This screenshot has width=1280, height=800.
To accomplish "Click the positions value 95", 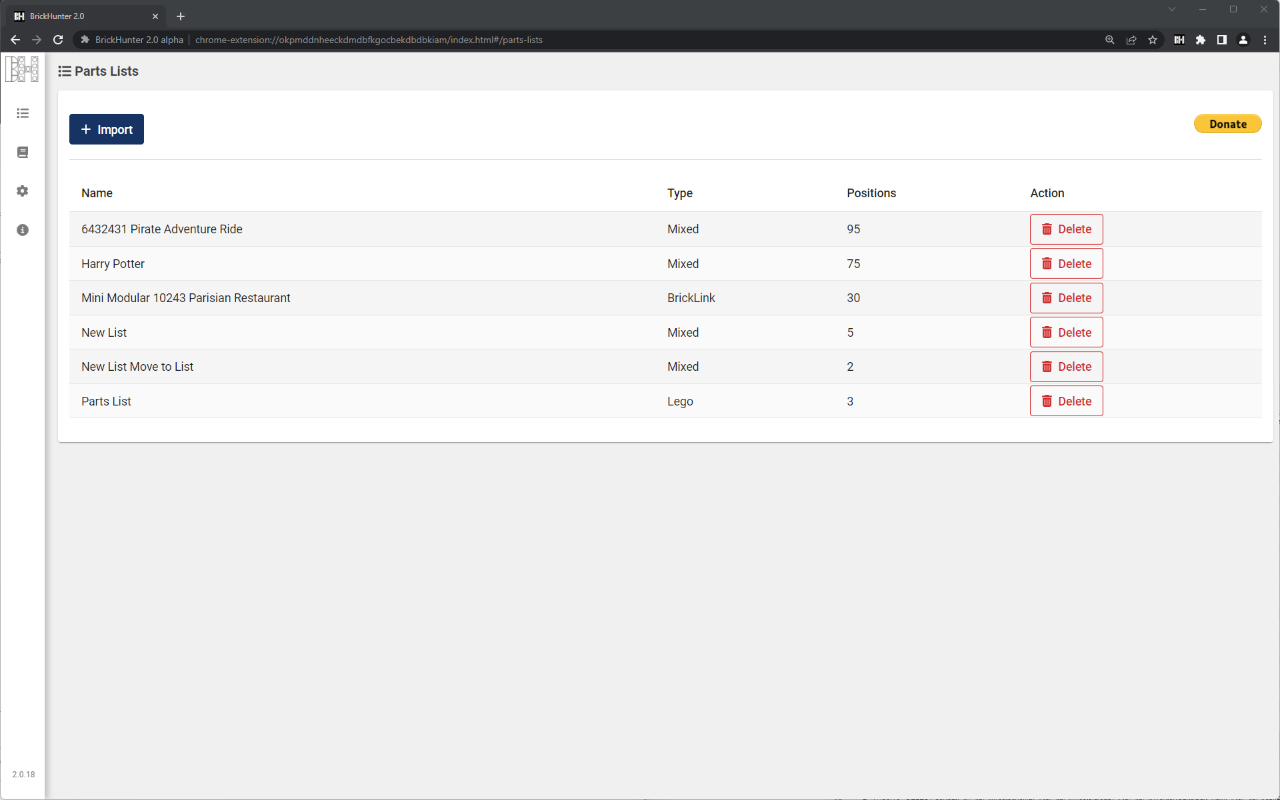I will click(x=853, y=229).
